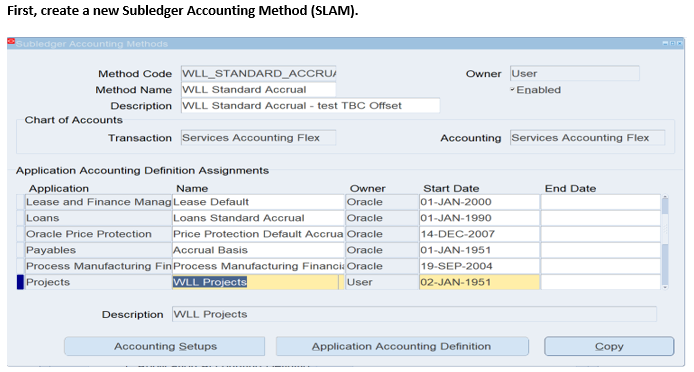Click the row selector for Projects row
The height and width of the screenshot is (372, 694).
[20, 282]
